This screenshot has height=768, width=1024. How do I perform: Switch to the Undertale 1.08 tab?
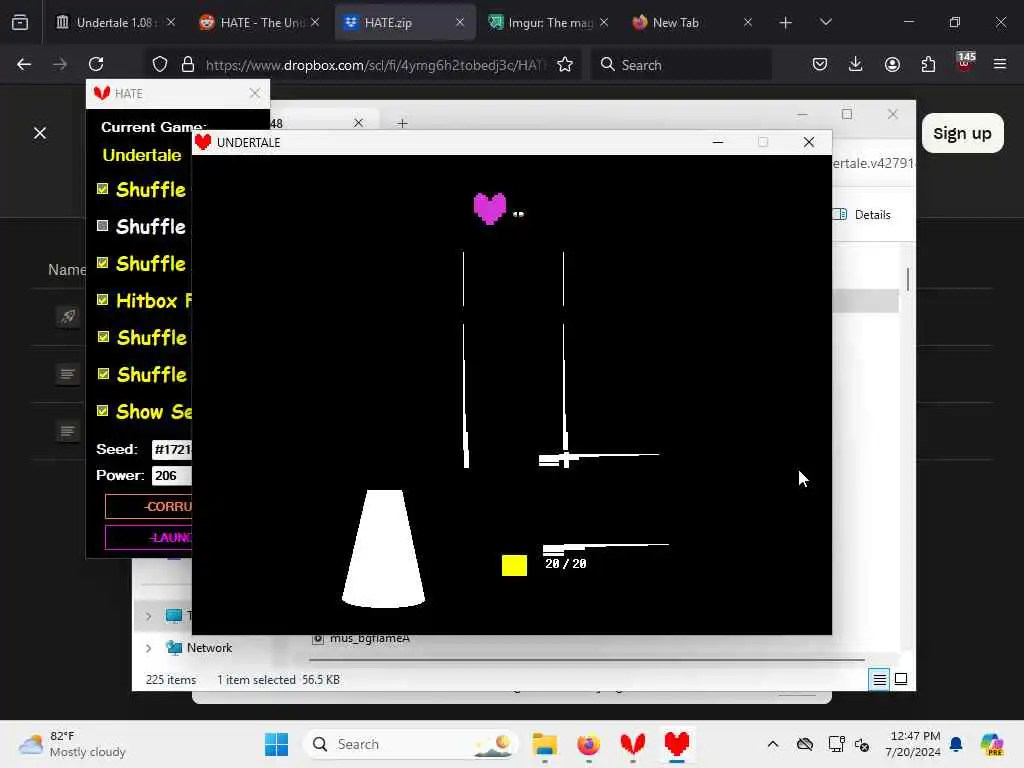tap(114, 23)
